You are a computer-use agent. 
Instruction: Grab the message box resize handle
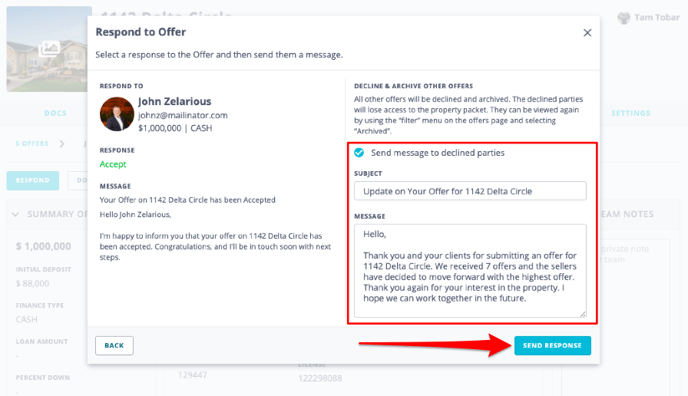click(x=582, y=313)
